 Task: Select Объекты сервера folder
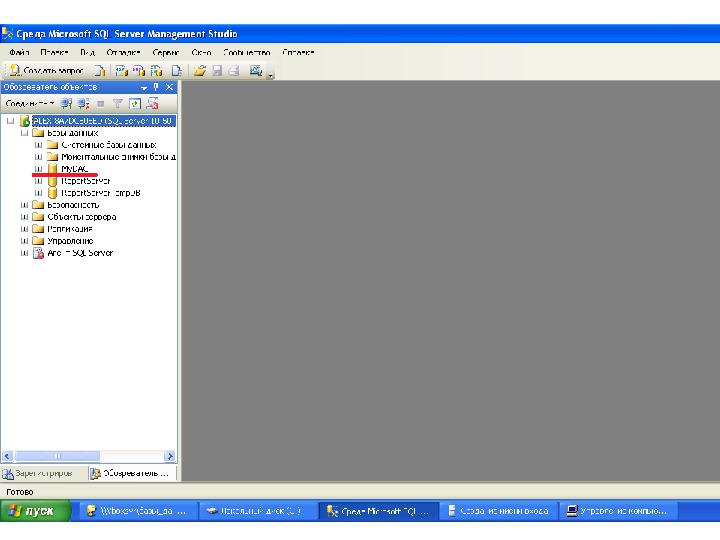tap(82, 217)
